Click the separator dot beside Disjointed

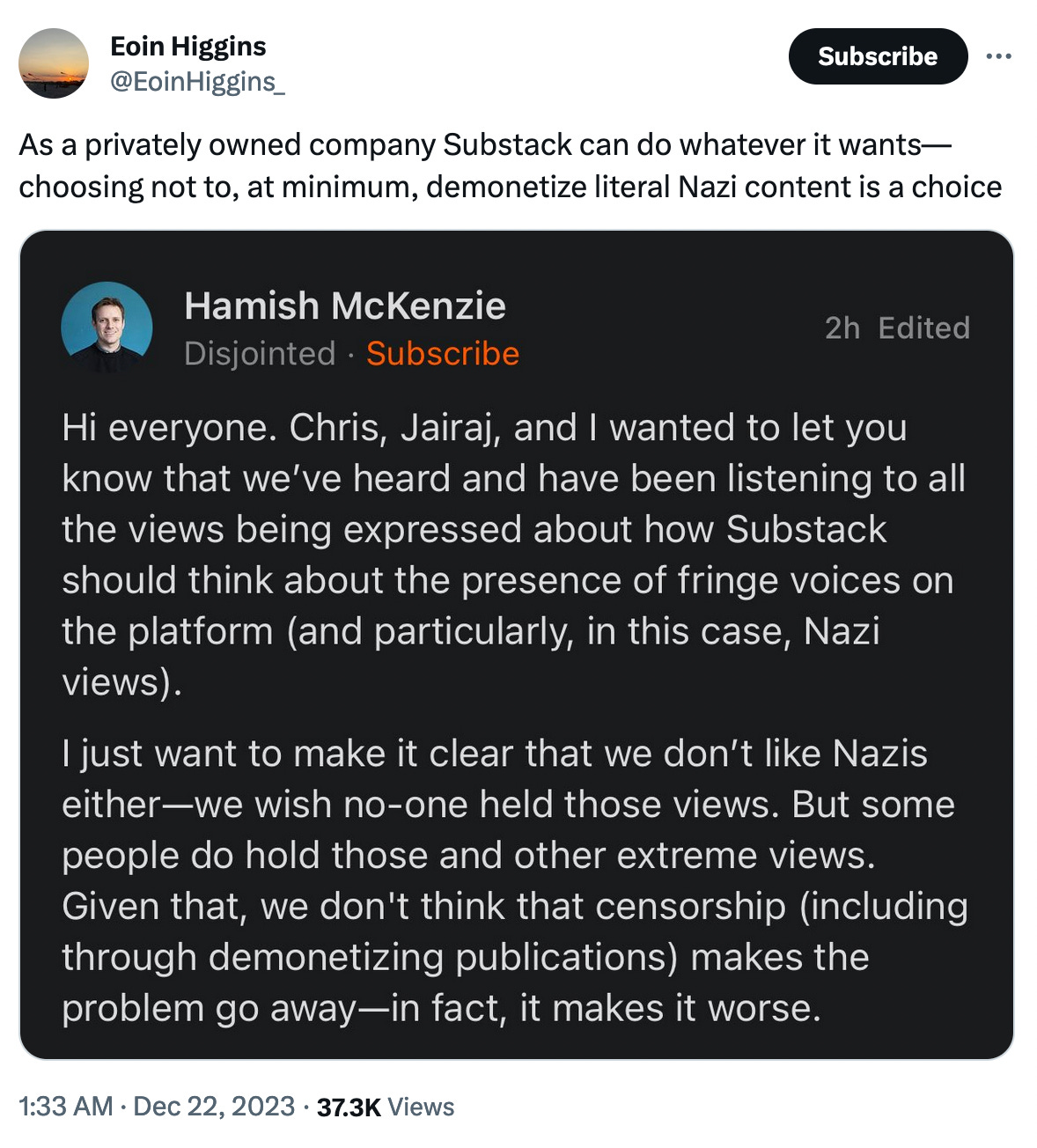[352, 354]
